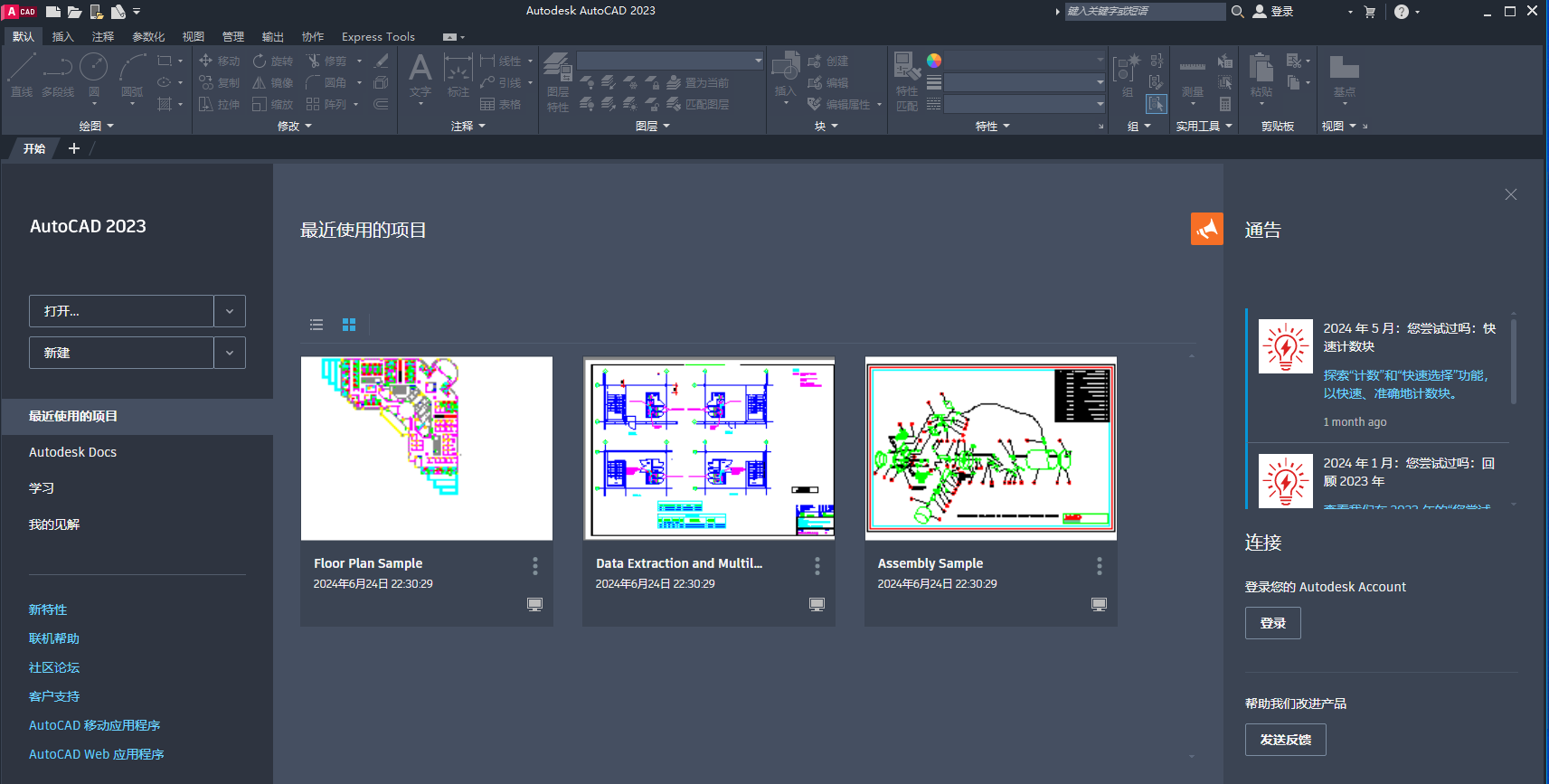Click the Text (文字) tool
The image size is (1549, 784).
coord(420,75)
